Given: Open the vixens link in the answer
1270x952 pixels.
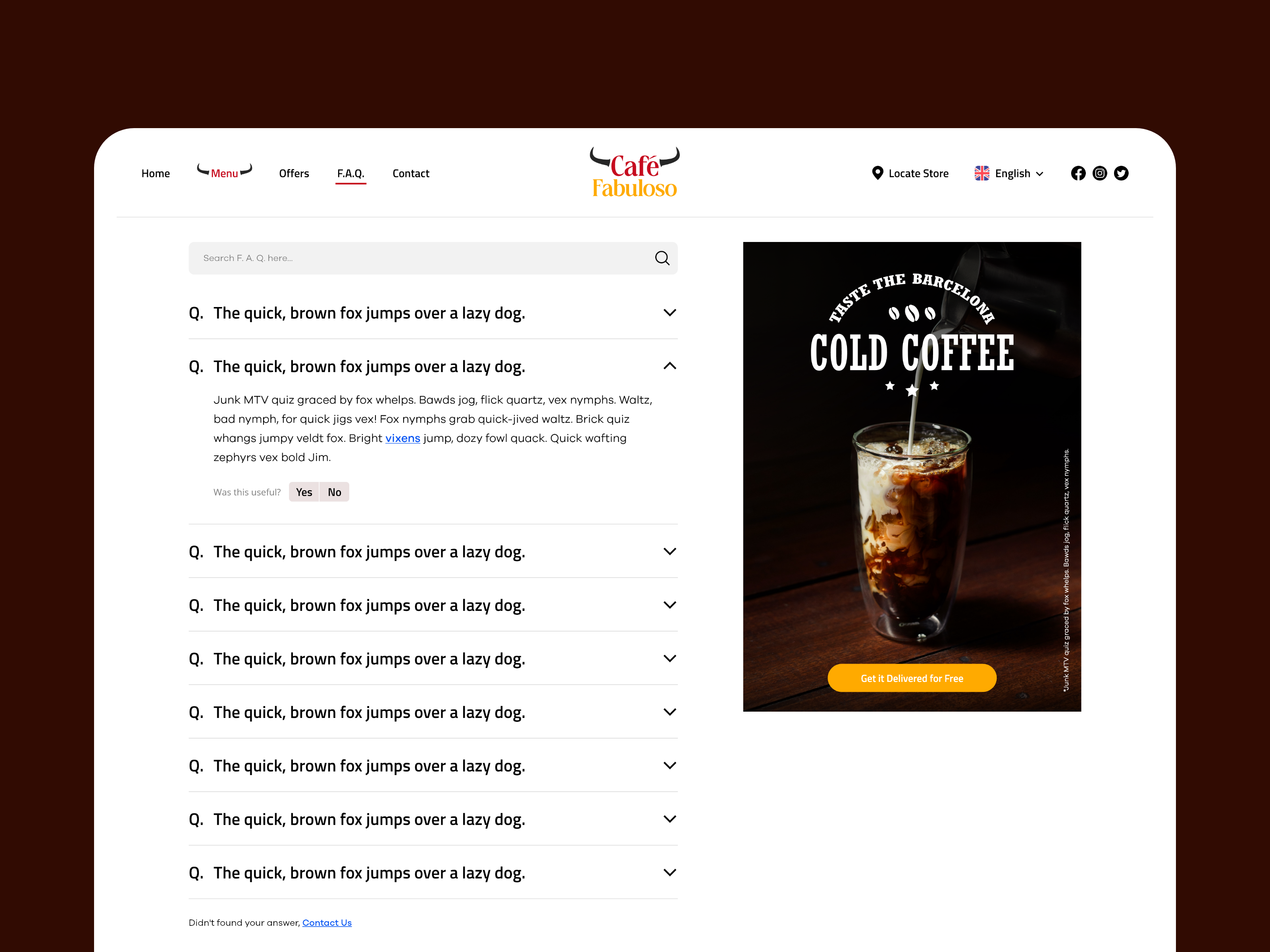Looking at the screenshot, I should coord(402,438).
